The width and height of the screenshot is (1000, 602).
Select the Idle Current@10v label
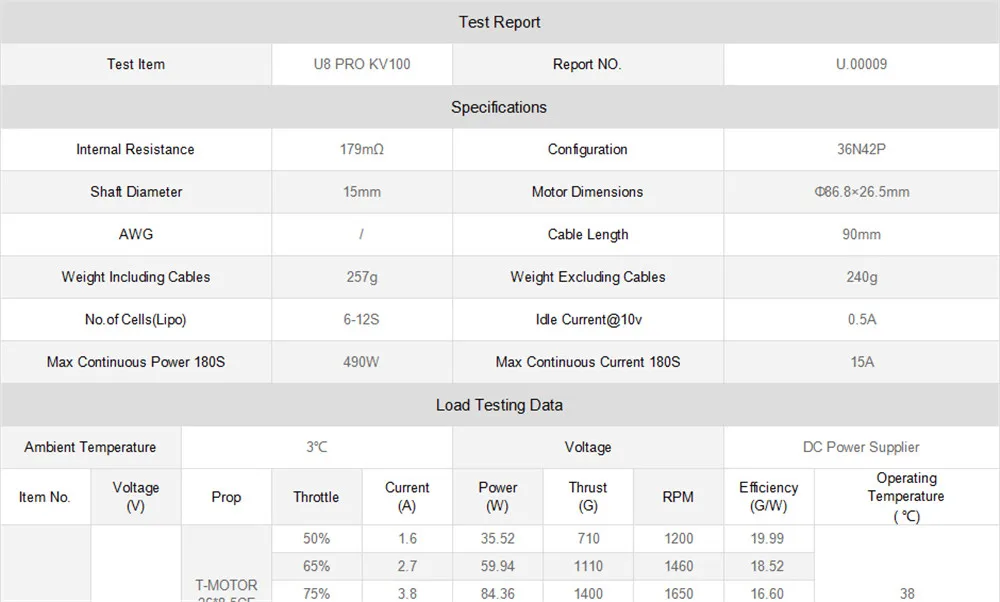588,319
